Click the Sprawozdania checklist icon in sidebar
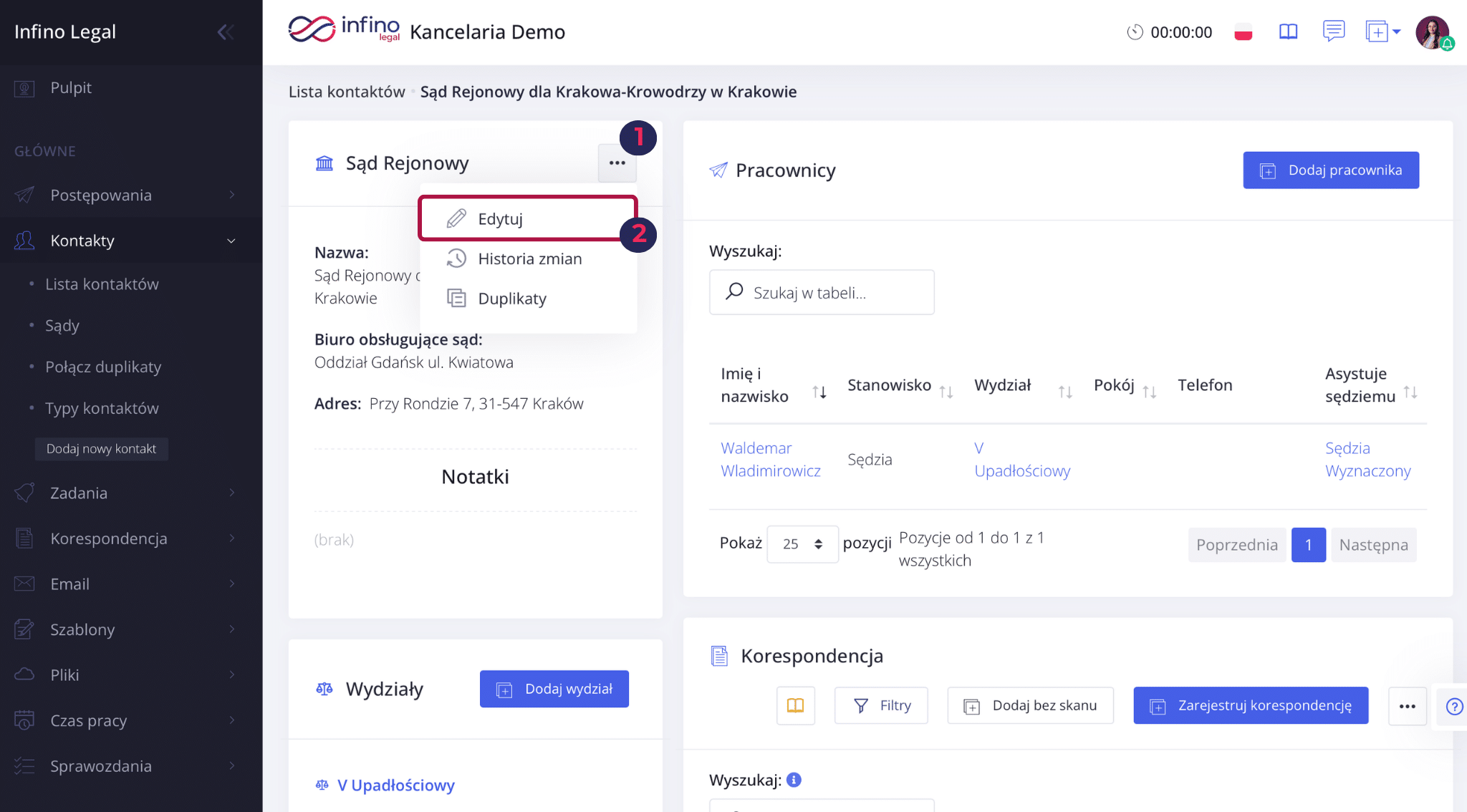The height and width of the screenshot is (812, 1467). [24, 766]
